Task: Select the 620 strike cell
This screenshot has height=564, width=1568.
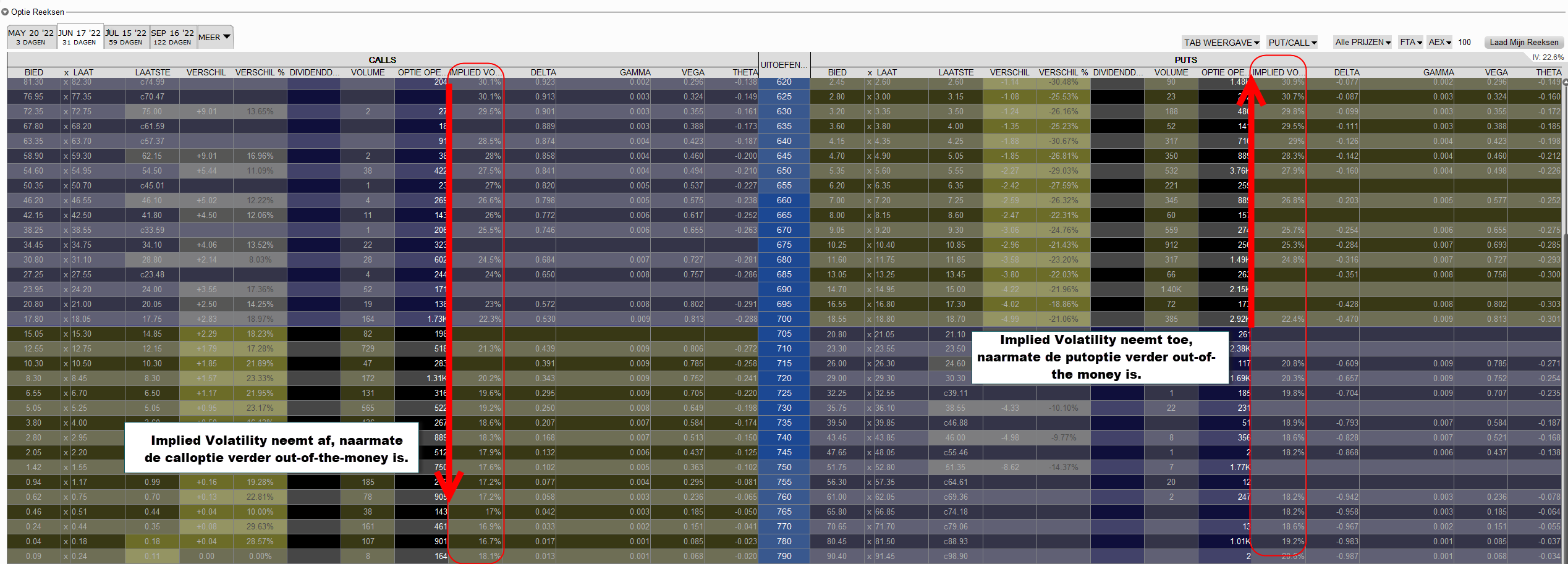Action: pos(784,82)
